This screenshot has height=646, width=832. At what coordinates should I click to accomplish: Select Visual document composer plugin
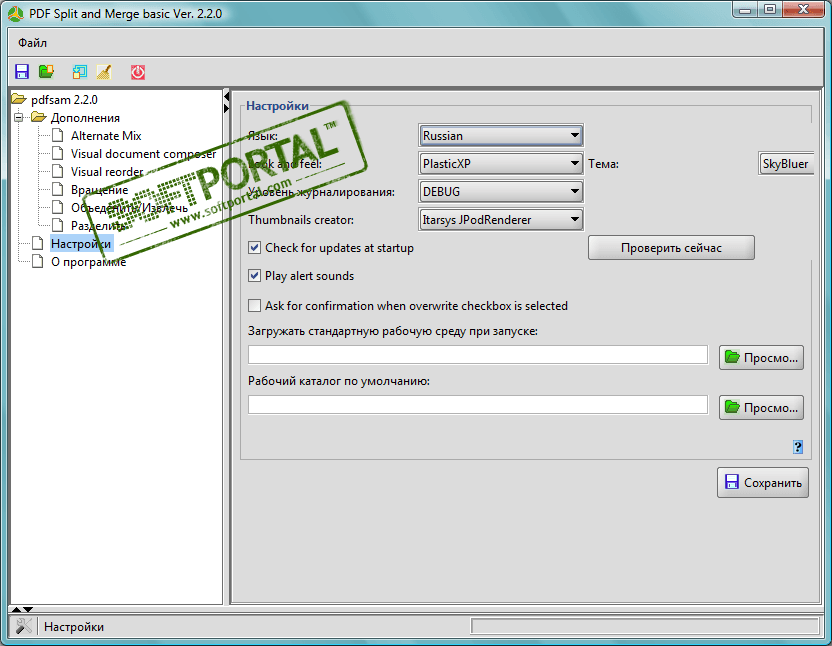pos(143,154)
